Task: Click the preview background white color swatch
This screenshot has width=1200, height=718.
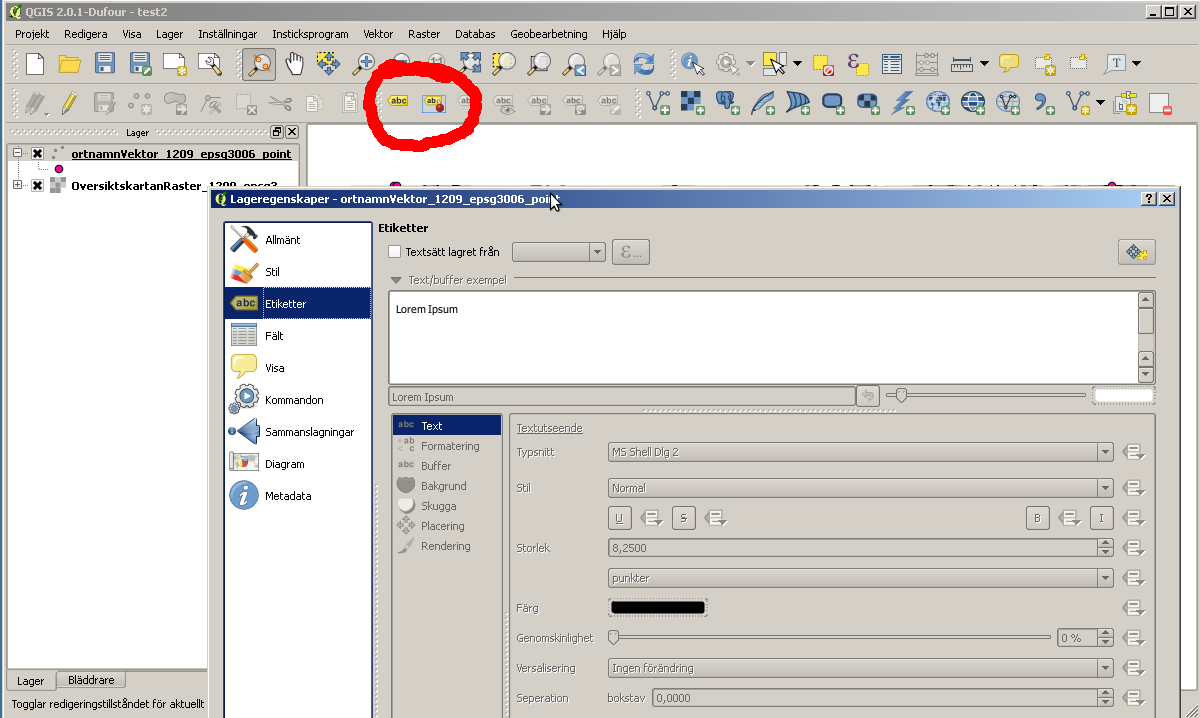Action: tap(1123, 396)
